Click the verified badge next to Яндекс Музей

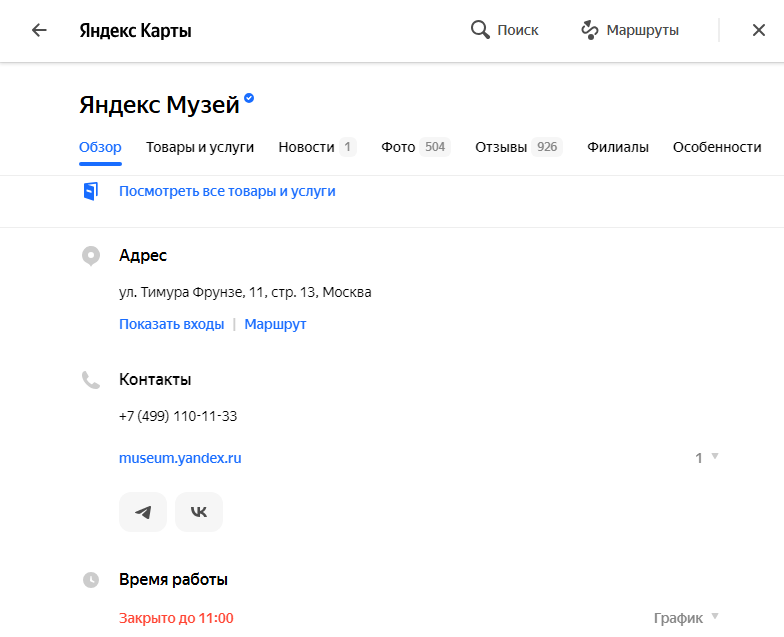tap(249, 98)
